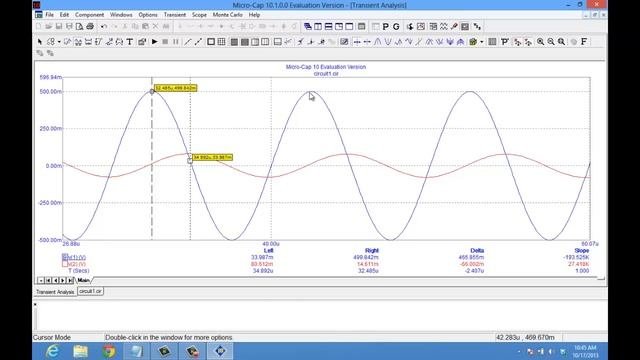Image resolution: width=640 pixels, height=360 pixels.
Task: Open File Explorer from the taskbar
Action: point(81,351)
